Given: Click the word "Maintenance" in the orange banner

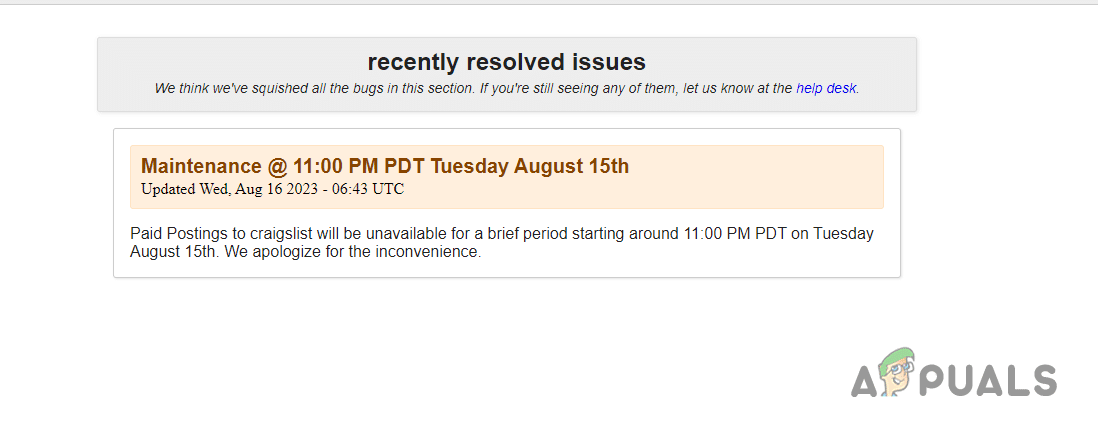Looking at the screenshot, I should point(199,166).
